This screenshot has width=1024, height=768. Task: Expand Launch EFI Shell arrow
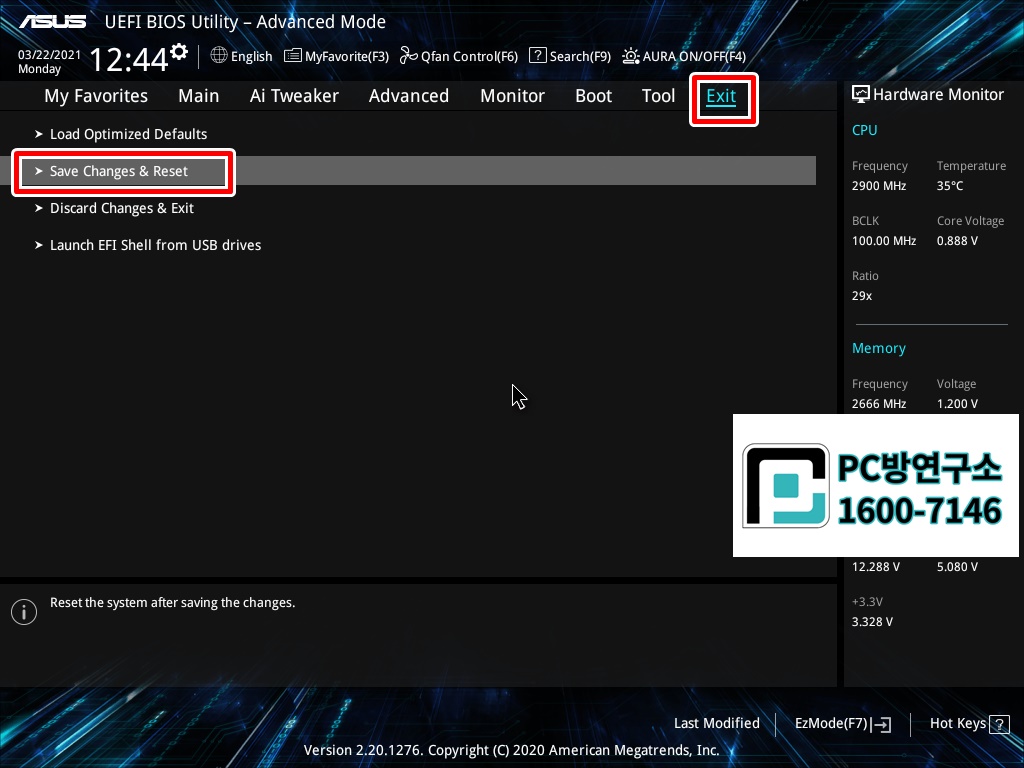click(39, 245)
